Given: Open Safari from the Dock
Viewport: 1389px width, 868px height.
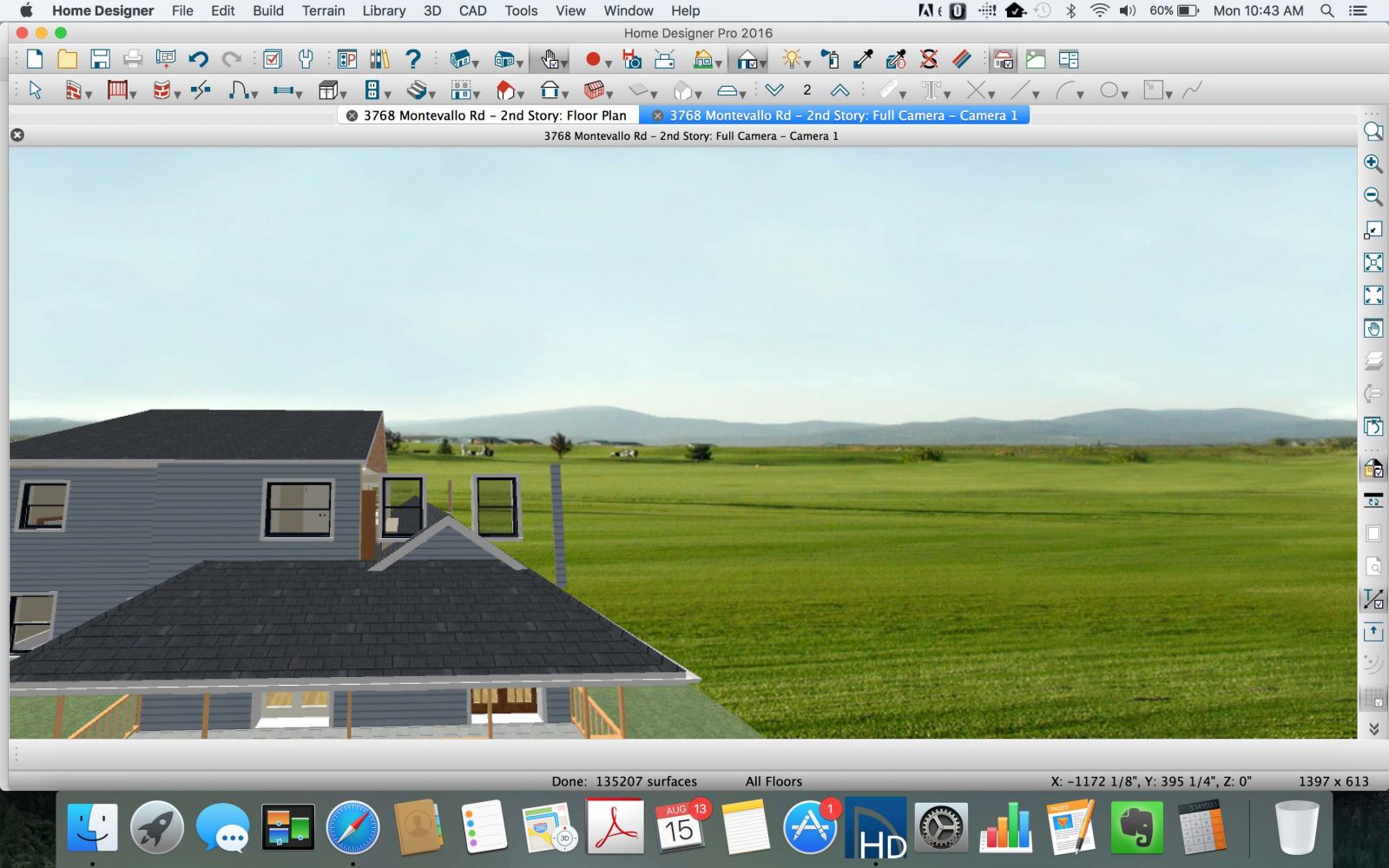Looking at the screenshot, I should [x=352, y=827].
